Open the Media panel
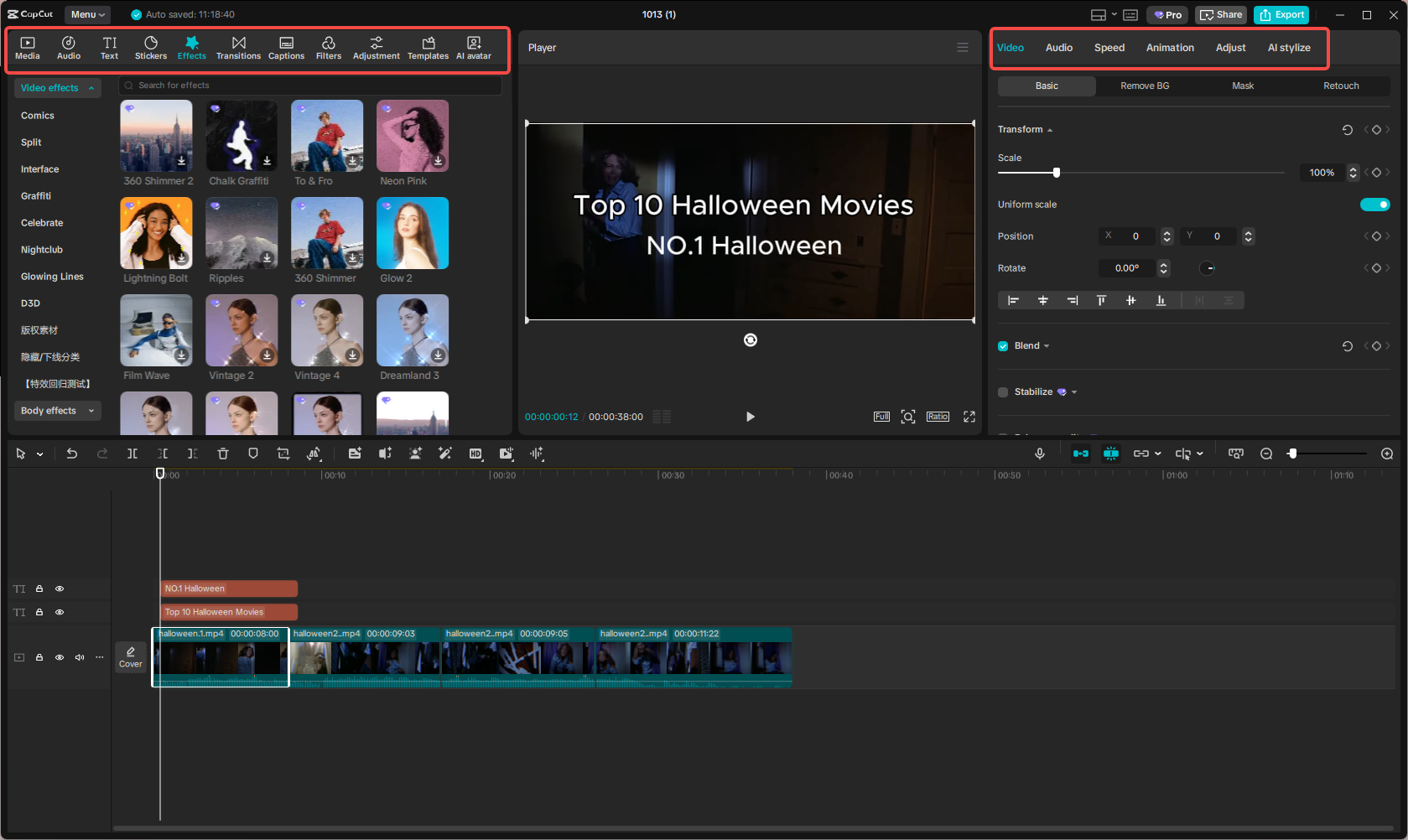This screenshot has width=1408, height=840. coord(27,48)
